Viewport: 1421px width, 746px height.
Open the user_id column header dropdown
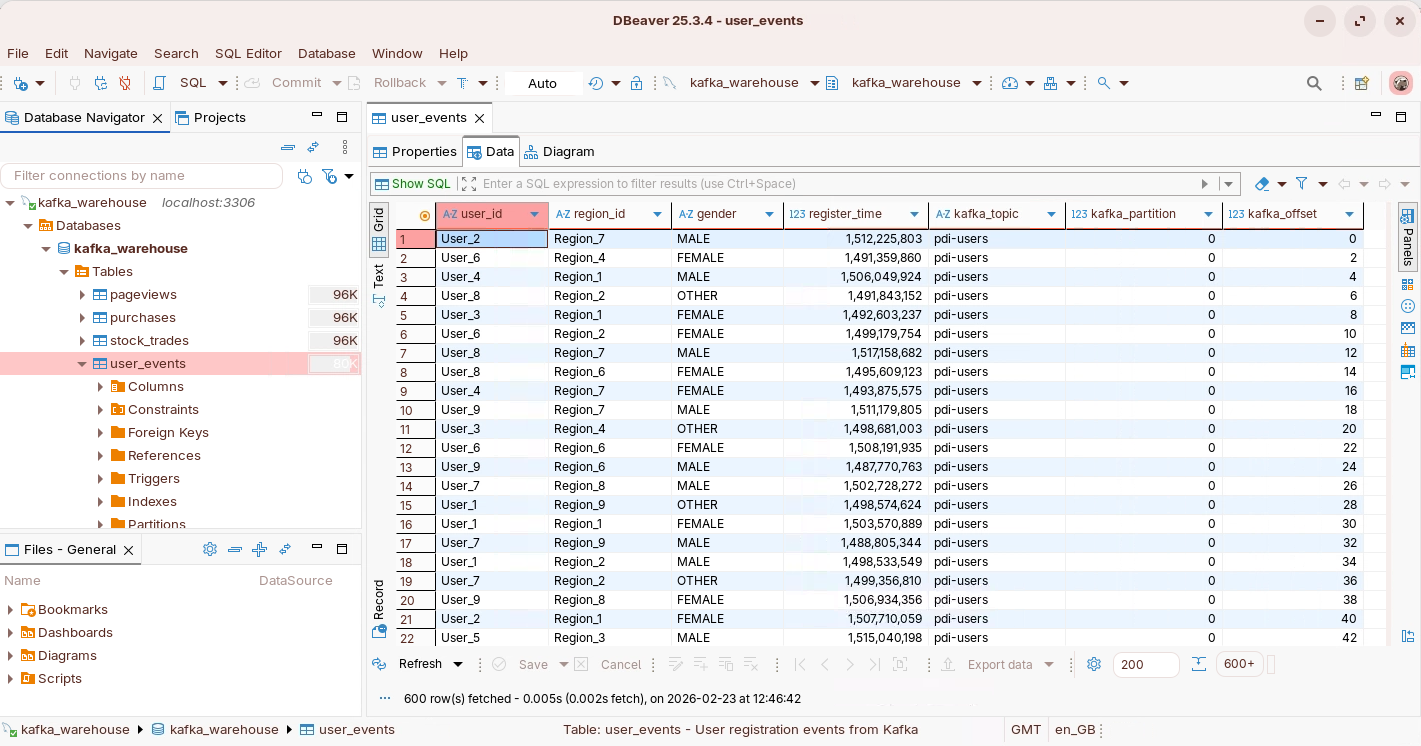[x=534, y=214]
